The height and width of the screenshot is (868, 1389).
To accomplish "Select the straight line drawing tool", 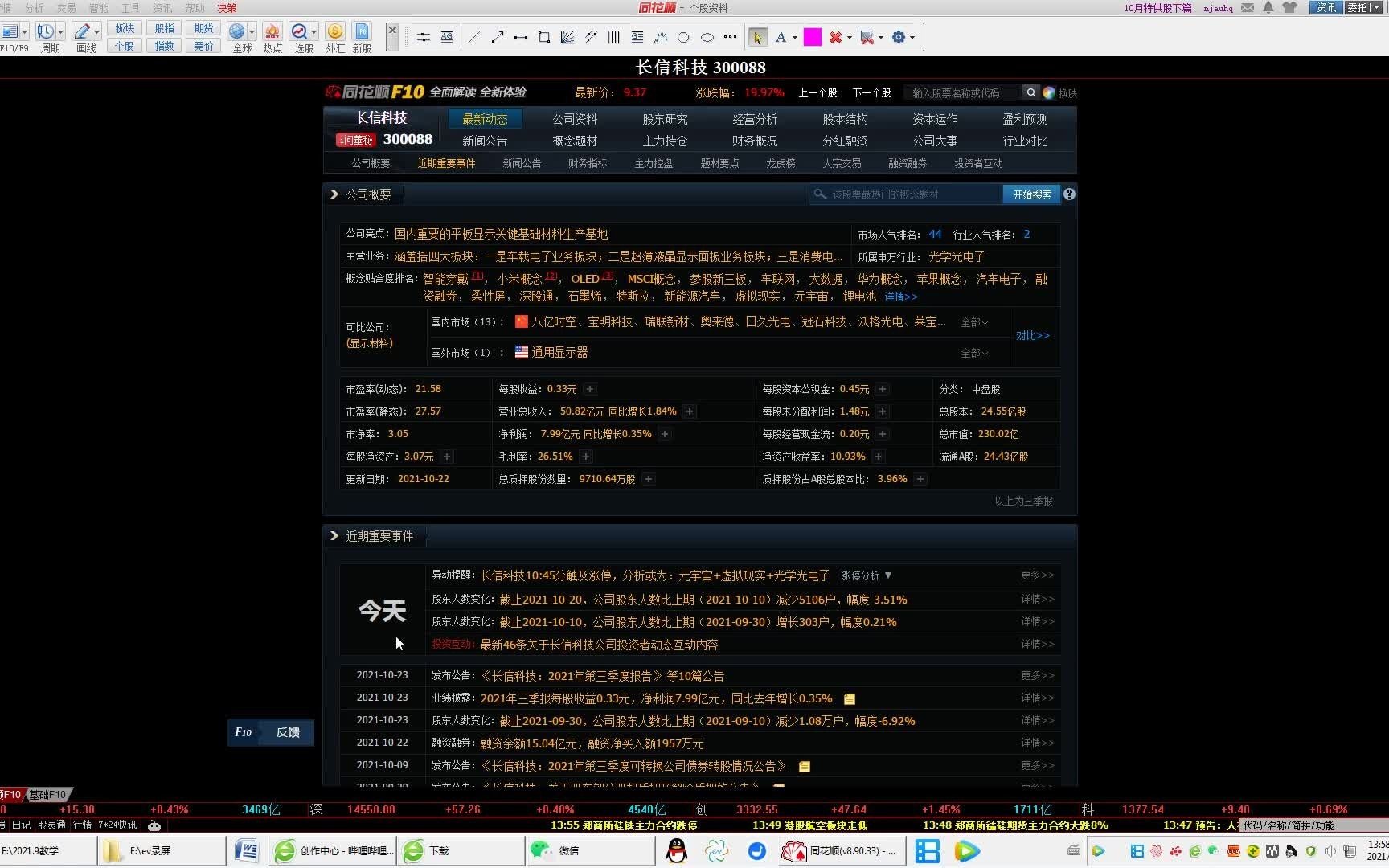I will click(x=474, y=37).
